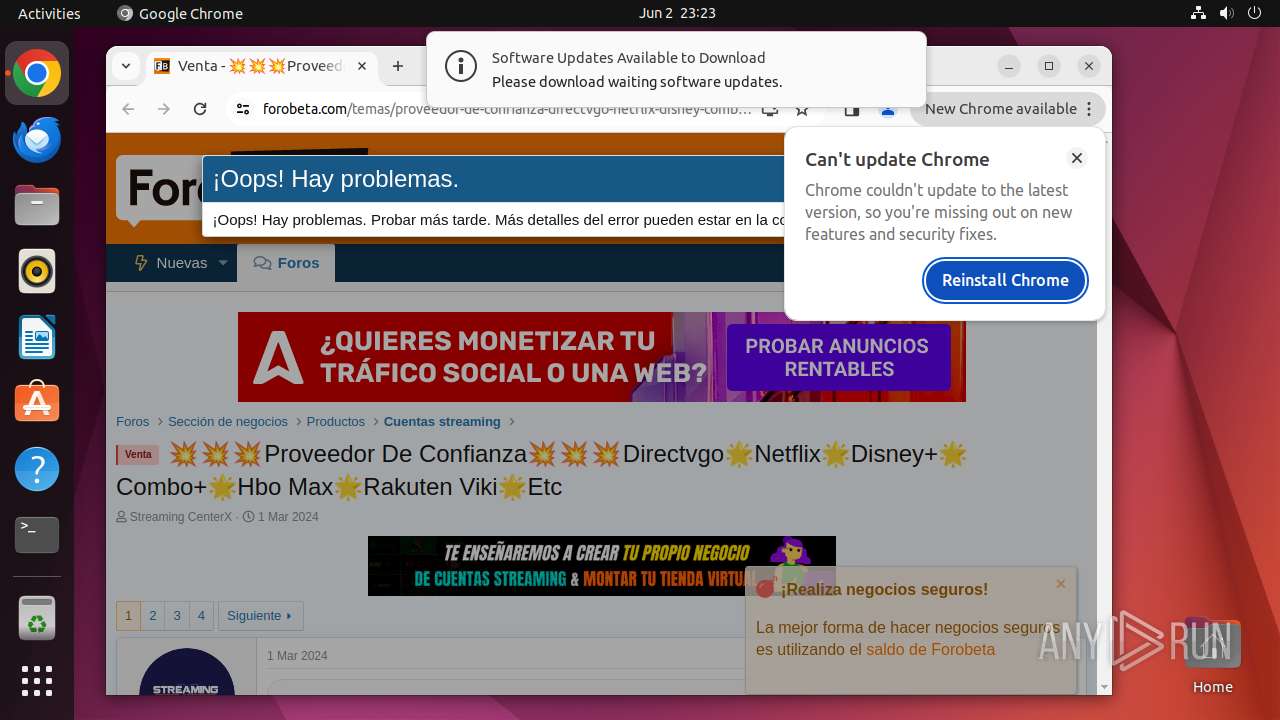View site information icon in address bar

coord(243,109)
